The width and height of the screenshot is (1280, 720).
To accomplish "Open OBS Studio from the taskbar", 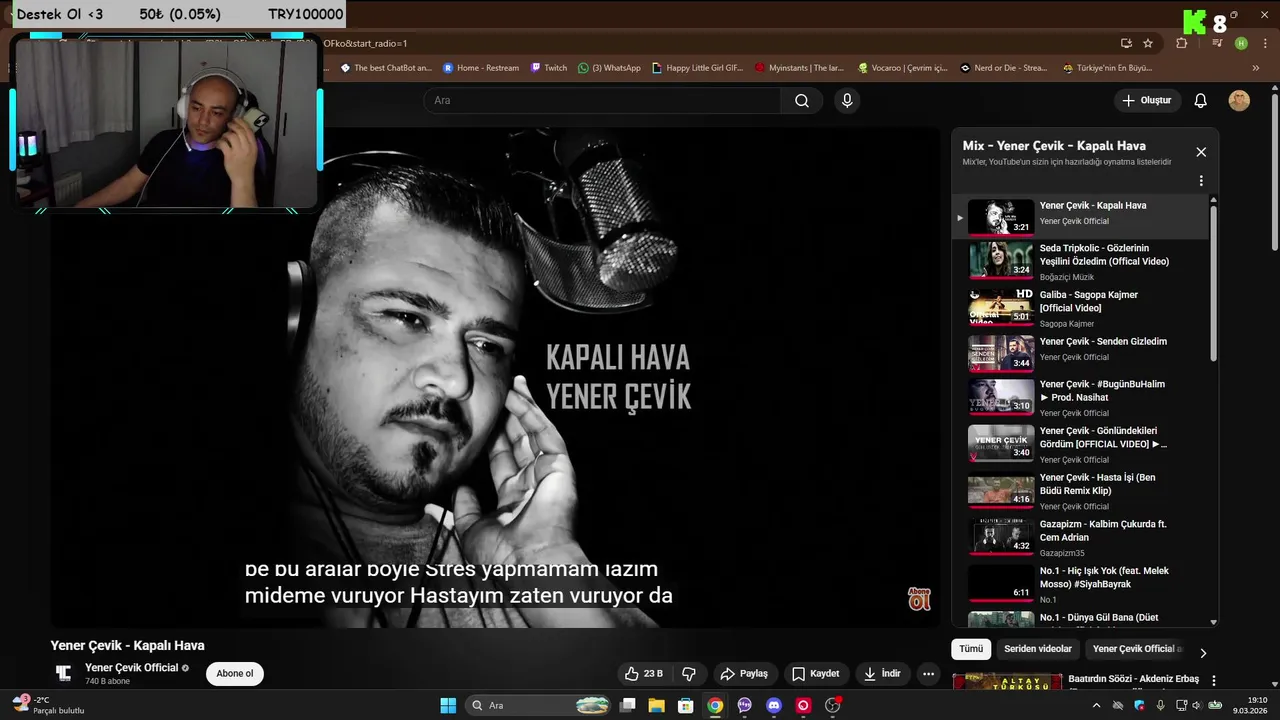I will pos(832,705).
